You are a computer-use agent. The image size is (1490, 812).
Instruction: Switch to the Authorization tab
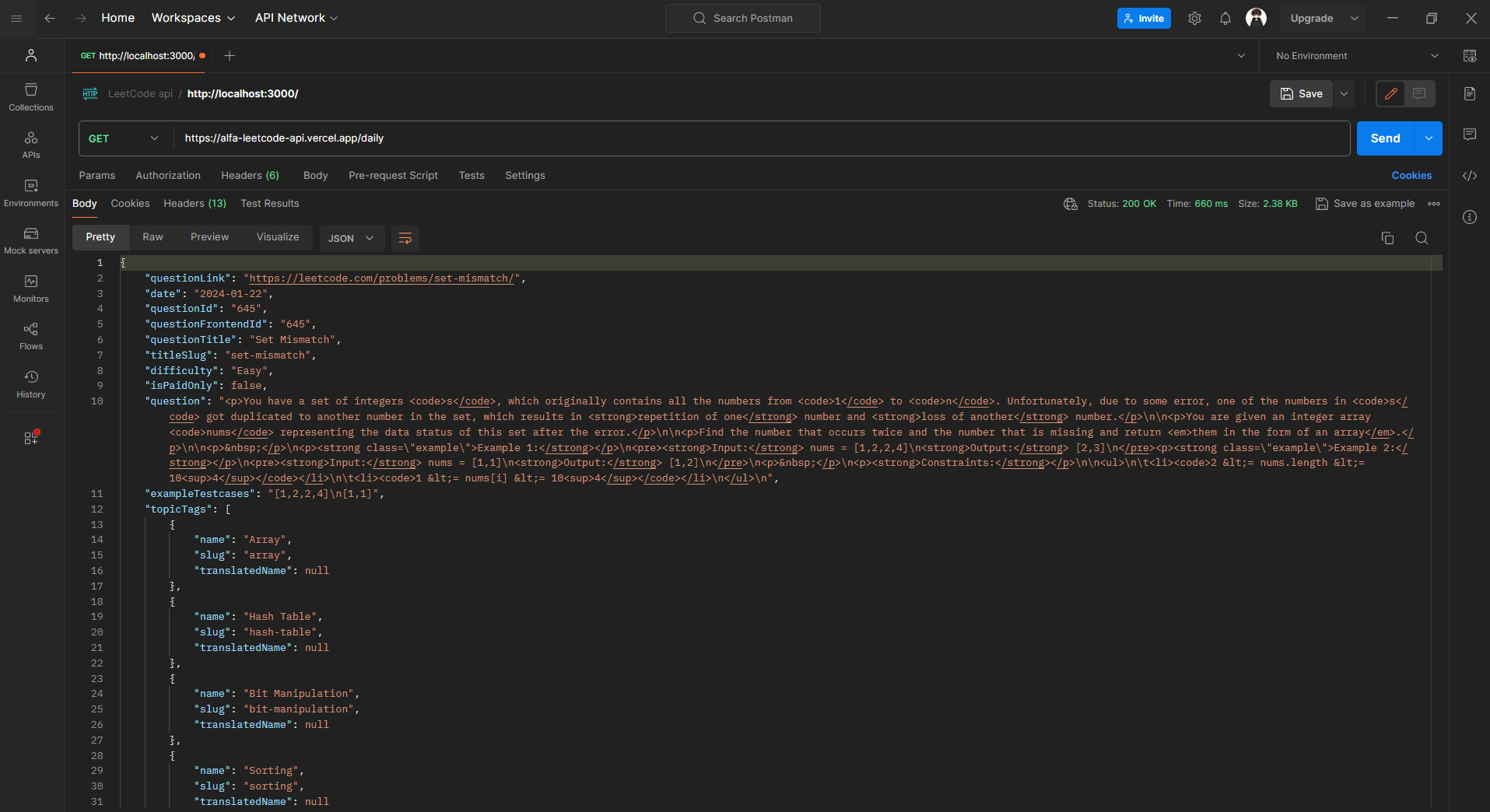point(168,176)
